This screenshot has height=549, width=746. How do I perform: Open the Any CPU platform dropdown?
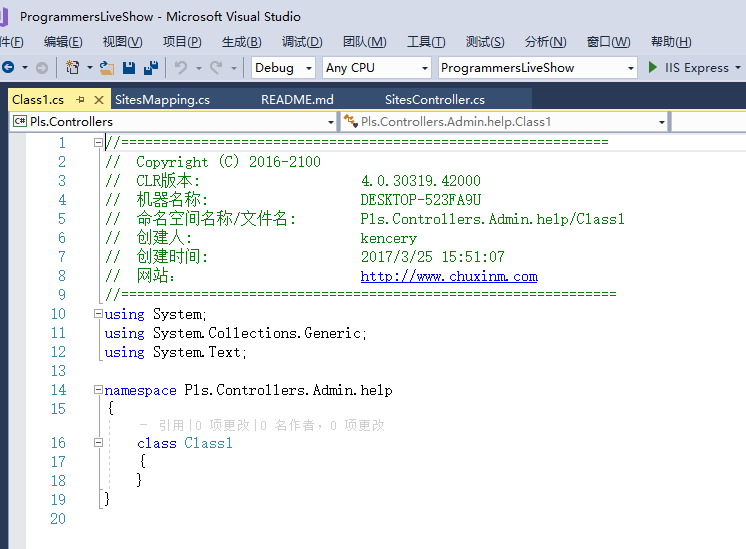[376, 68]
